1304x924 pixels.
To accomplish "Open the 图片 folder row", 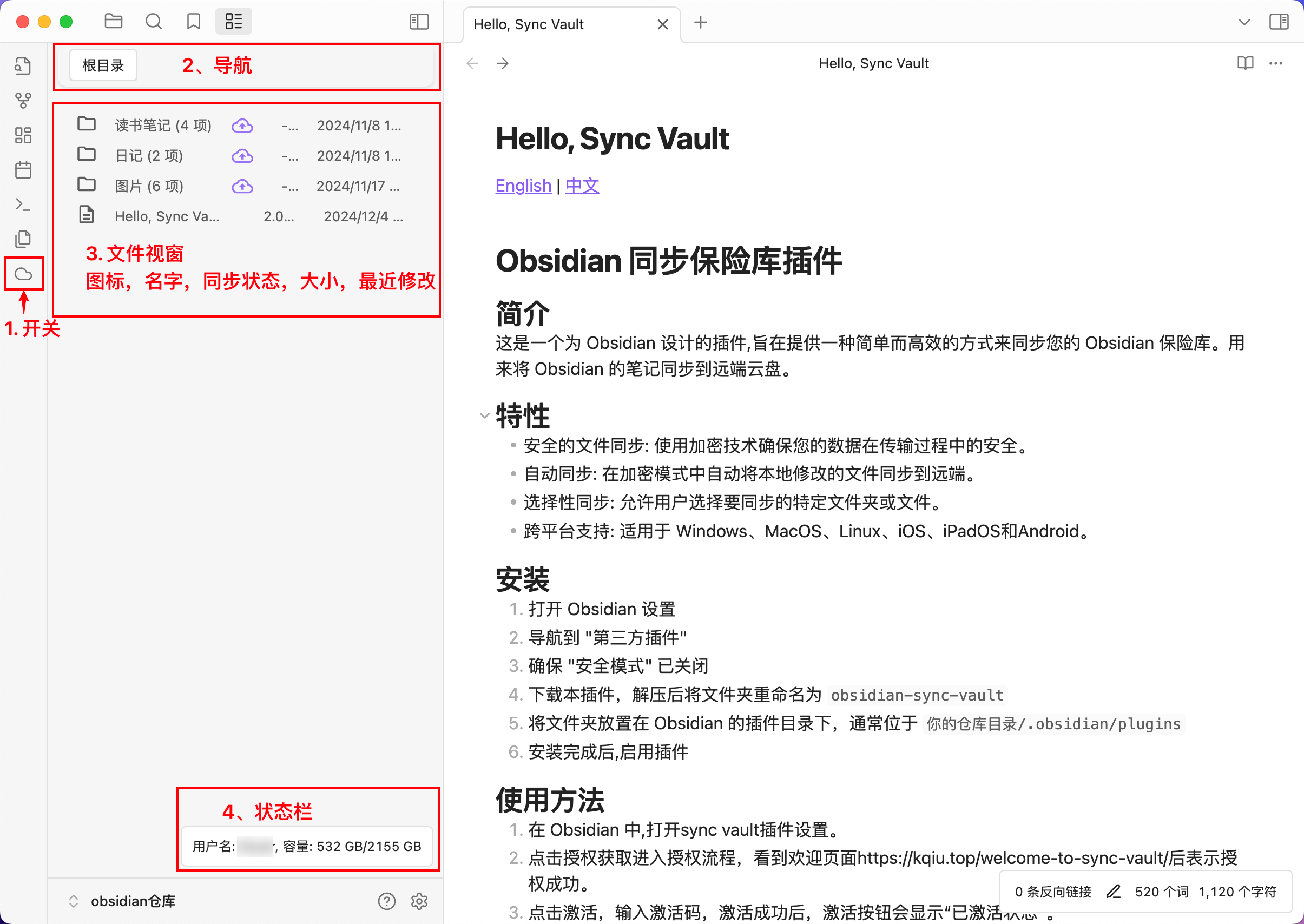I will [x=246, y=186].
